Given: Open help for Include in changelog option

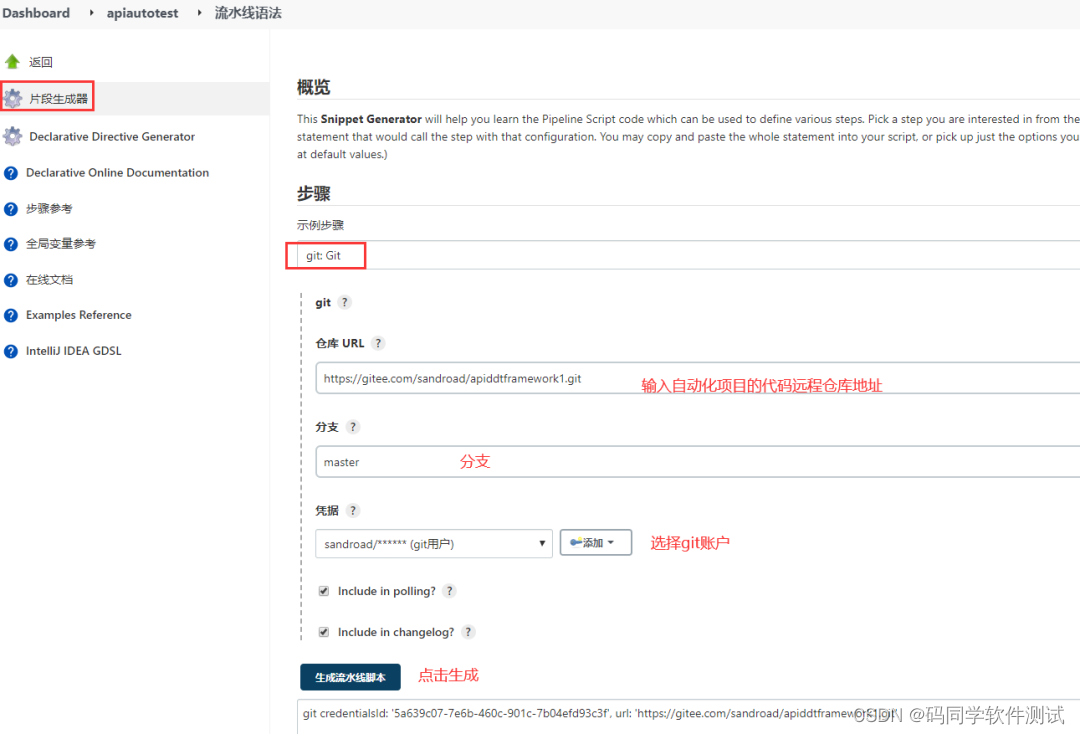Looking at the screenshot, I should [x=468, y=632].
